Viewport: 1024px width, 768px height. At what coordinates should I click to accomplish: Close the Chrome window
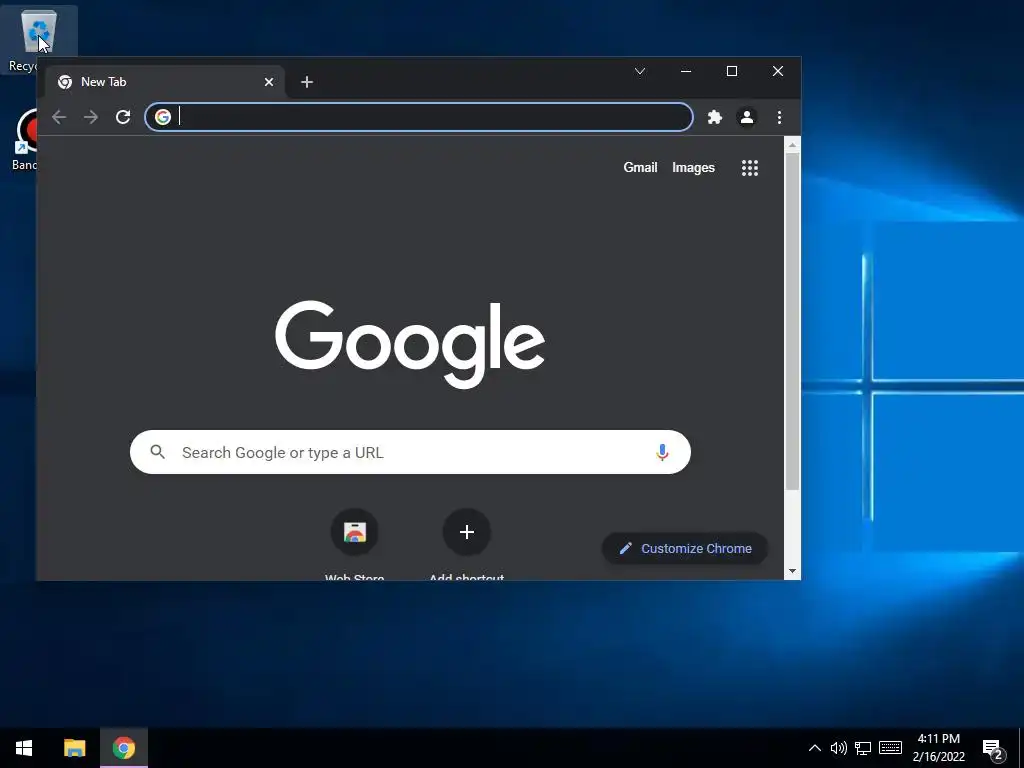click(778, 71)
